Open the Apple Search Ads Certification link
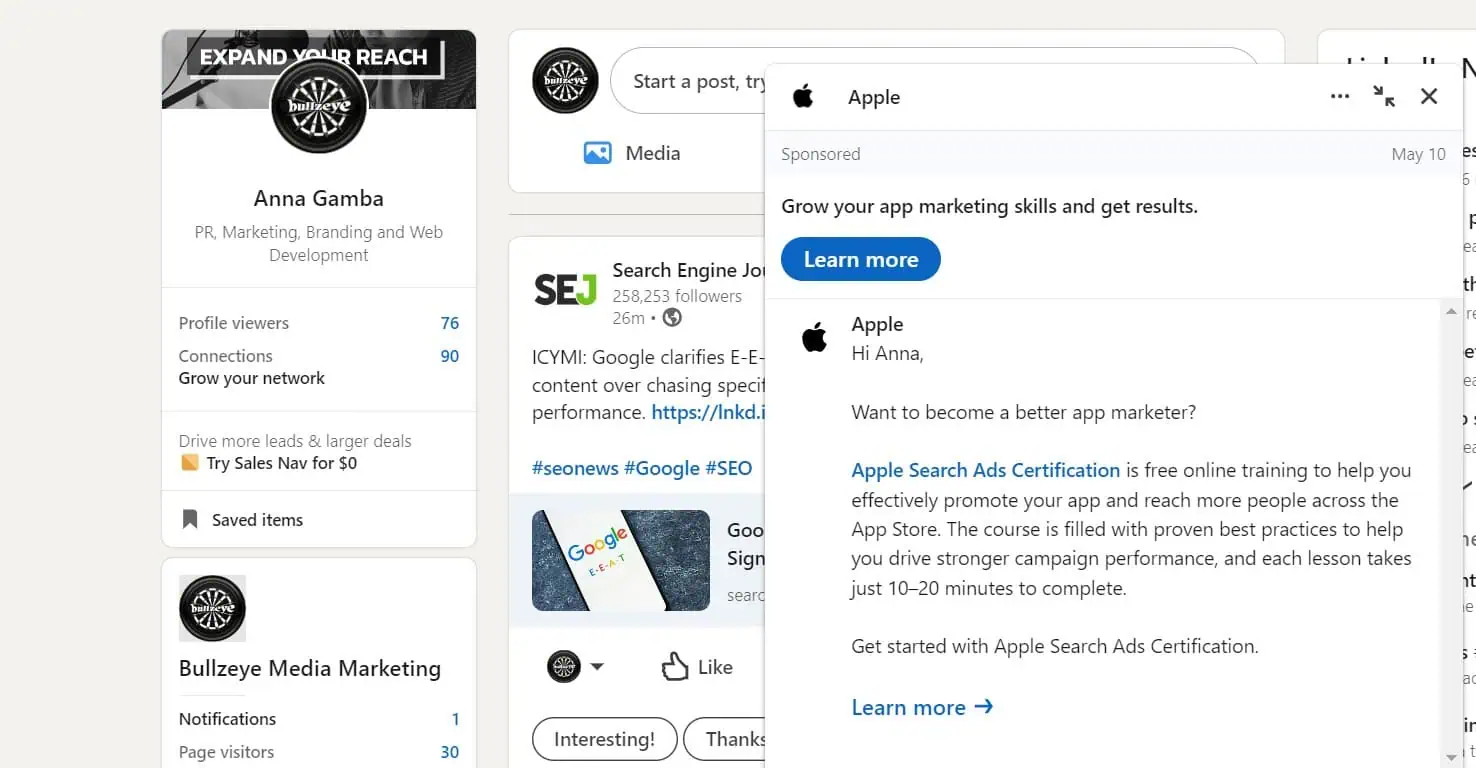Viewport: 1476px width, 768px height. click(985, 470)
